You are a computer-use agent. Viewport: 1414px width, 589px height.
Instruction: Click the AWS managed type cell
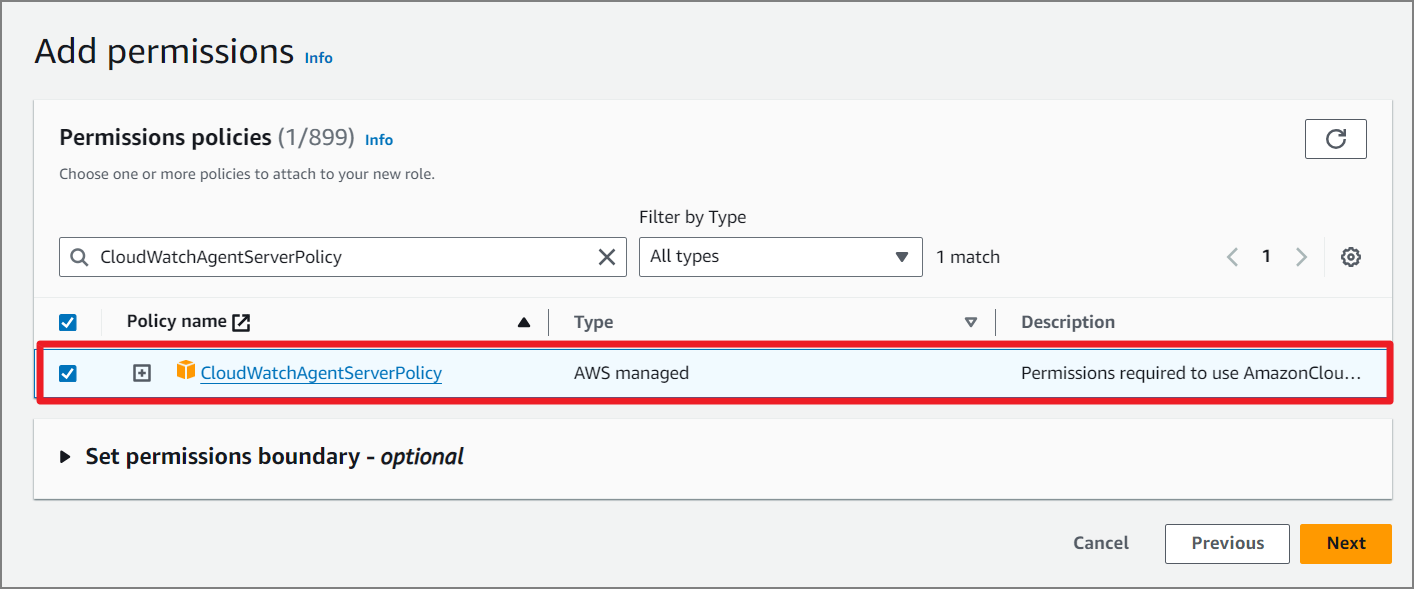(631, 373)
